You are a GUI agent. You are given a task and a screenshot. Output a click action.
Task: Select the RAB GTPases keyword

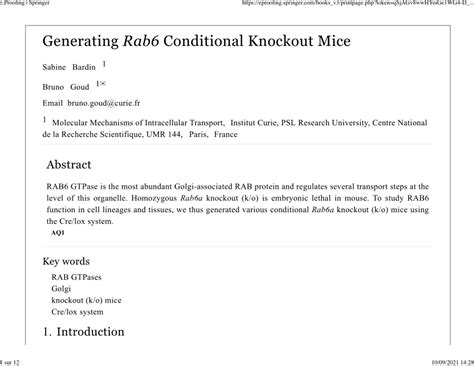coord(76,277)
